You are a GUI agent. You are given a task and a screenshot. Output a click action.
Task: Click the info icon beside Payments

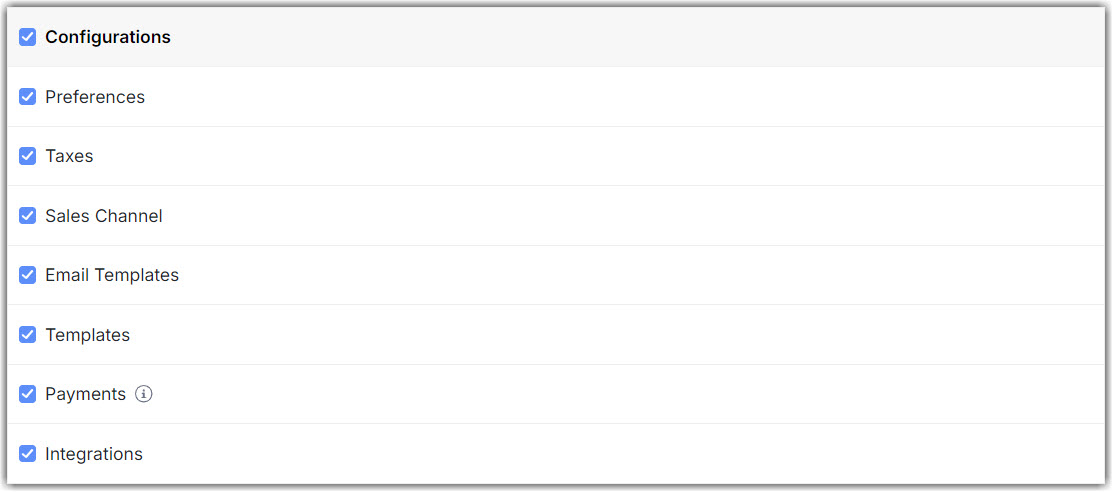(144, 394)
